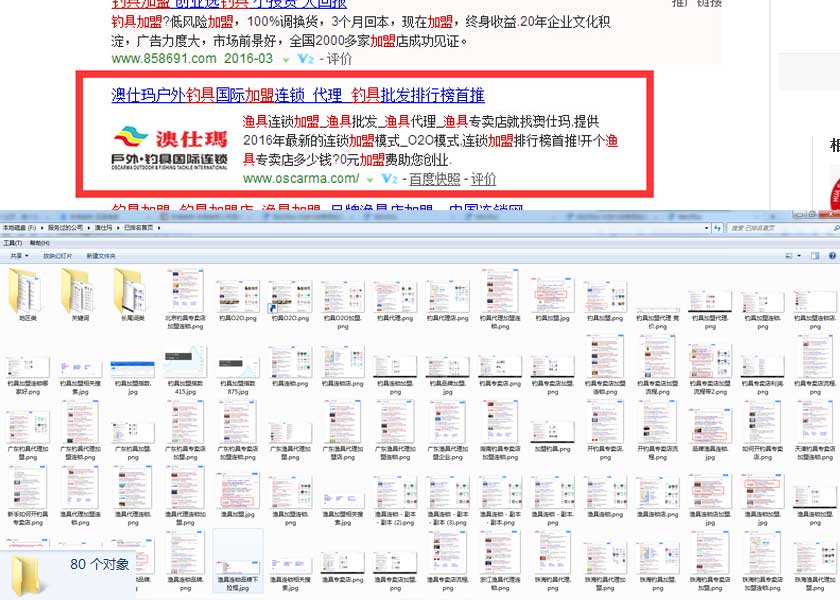Open the 长尾词类 folder
This screenshot has width=840, height=600.
(132, 294)
